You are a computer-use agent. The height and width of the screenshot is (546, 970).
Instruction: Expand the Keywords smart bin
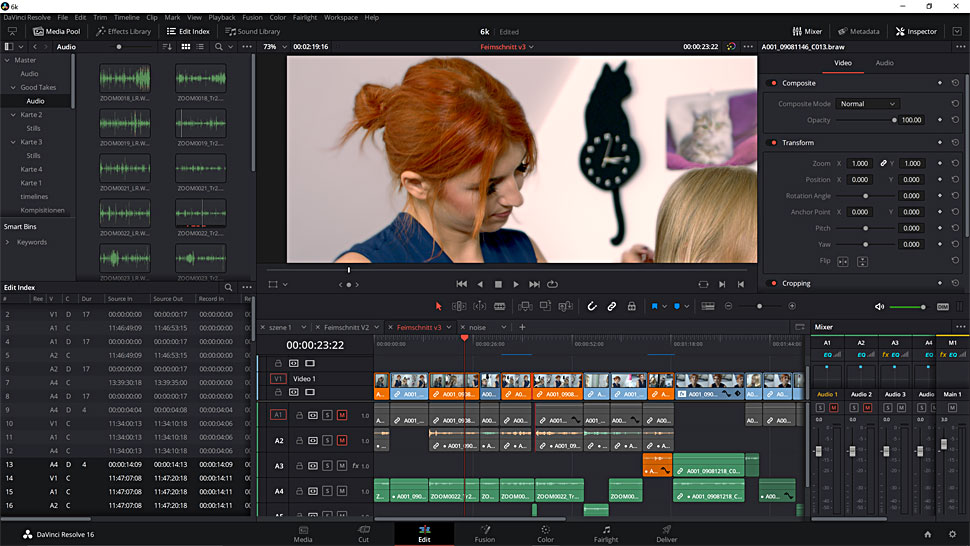point(8,242)
